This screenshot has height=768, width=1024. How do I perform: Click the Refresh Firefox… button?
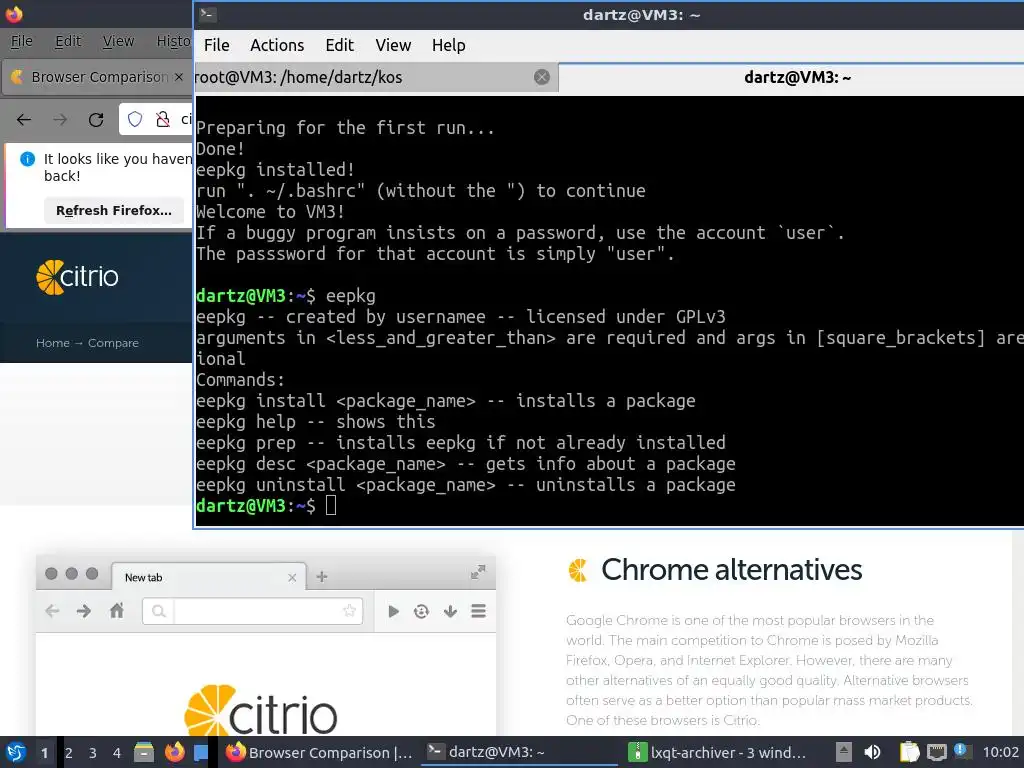click(114, 210)
